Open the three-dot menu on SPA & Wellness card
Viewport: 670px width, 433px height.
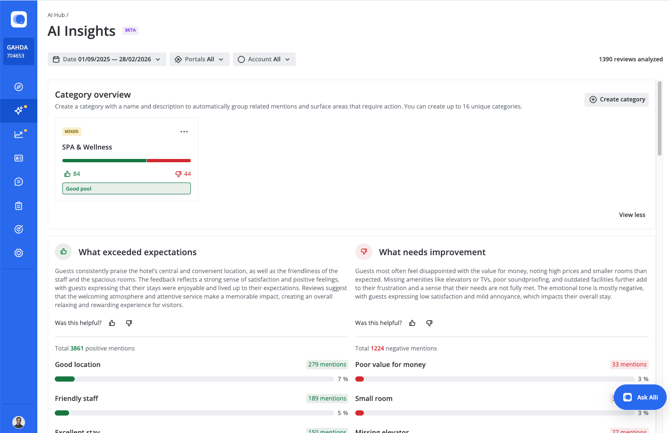(184, 132)
